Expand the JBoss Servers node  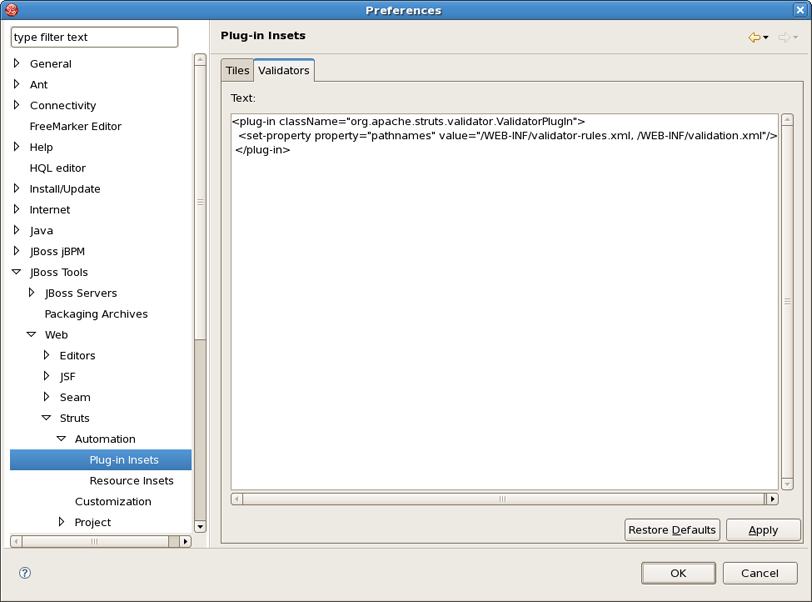pos(32,293)
